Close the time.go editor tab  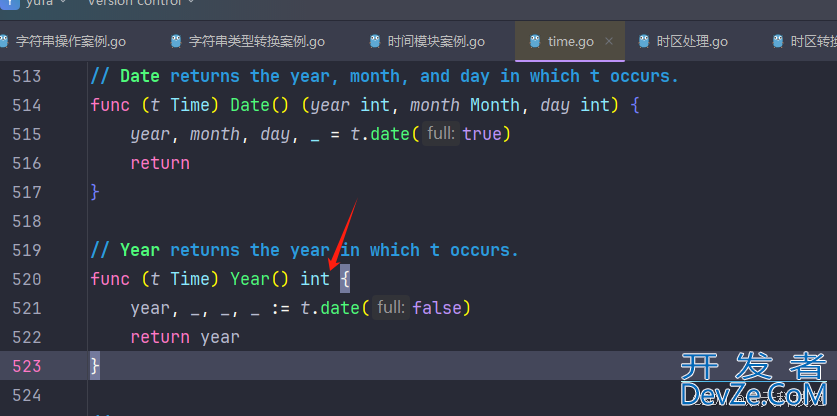point(609,41)
